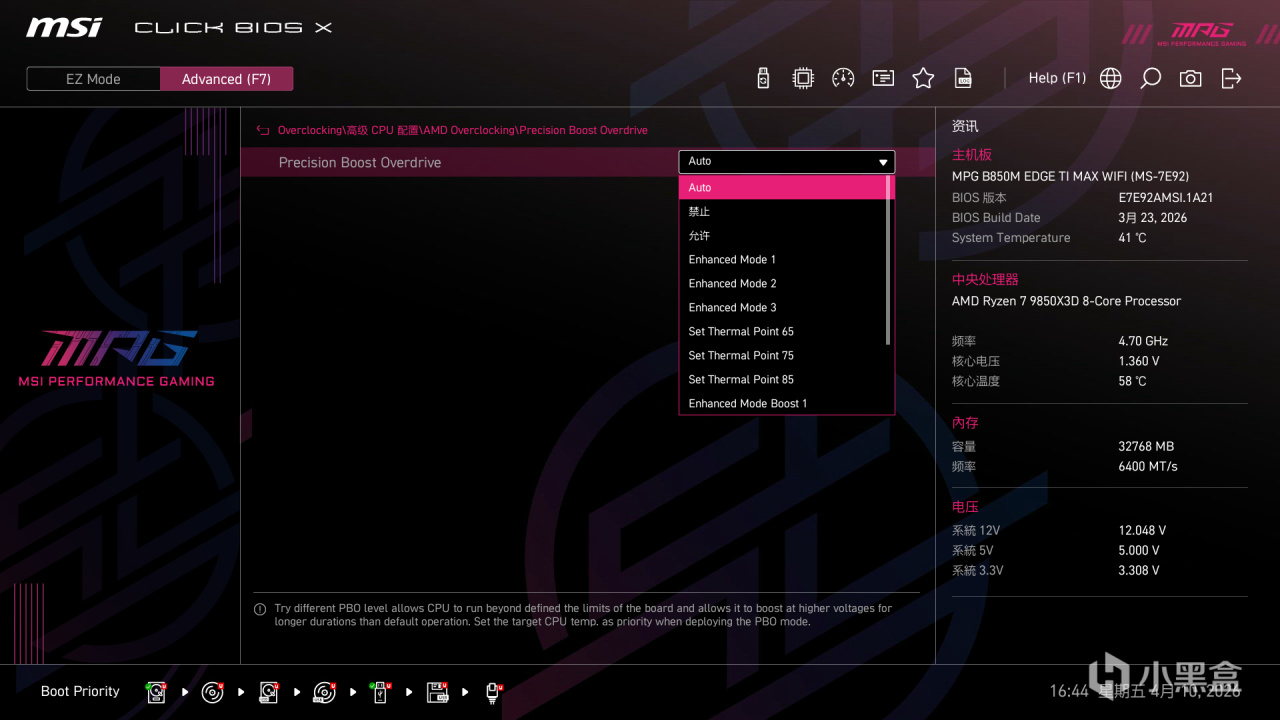Select the USB hard disk boot device icon

268,691
